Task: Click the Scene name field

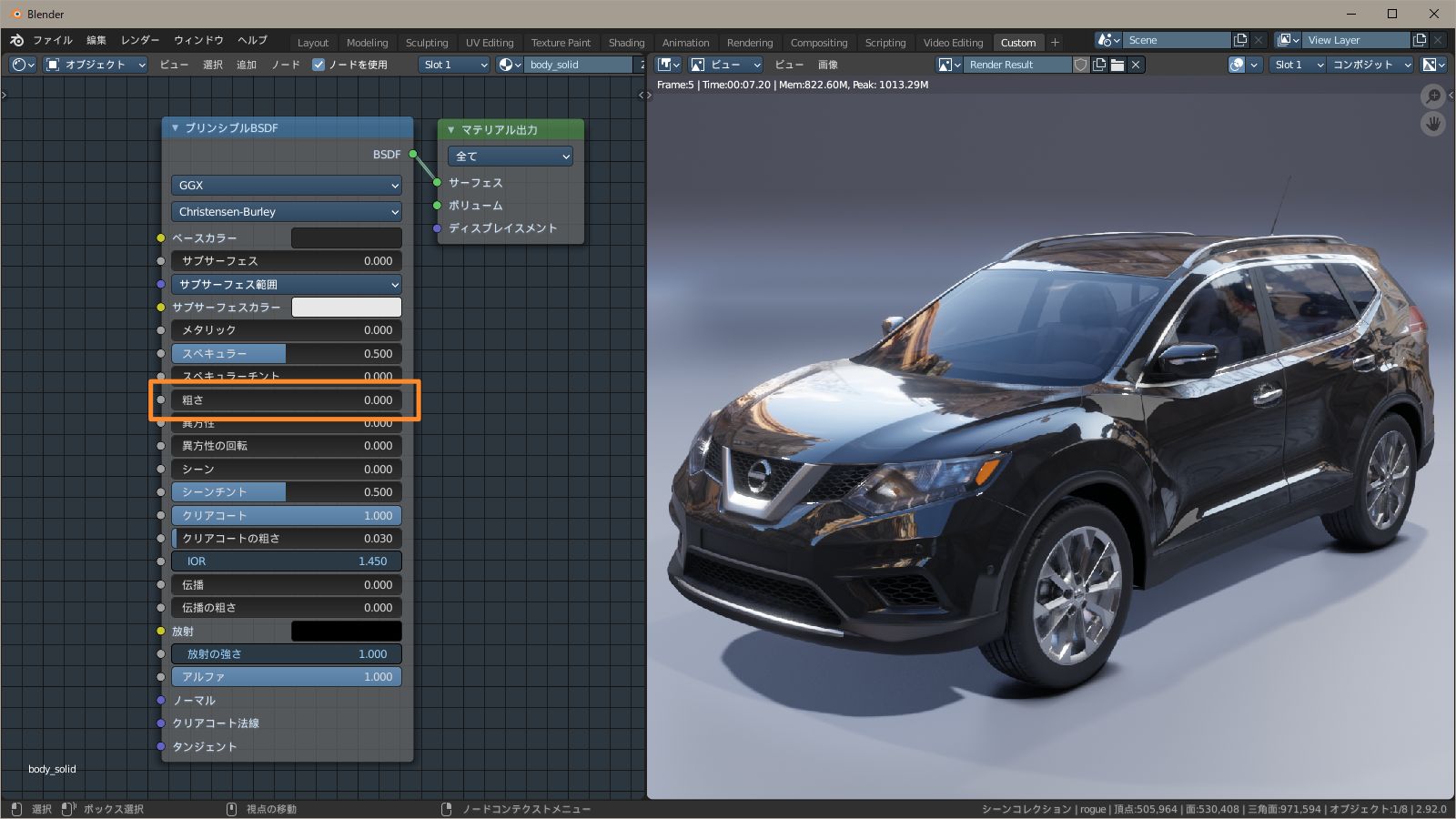Action: pos(1177,40)
